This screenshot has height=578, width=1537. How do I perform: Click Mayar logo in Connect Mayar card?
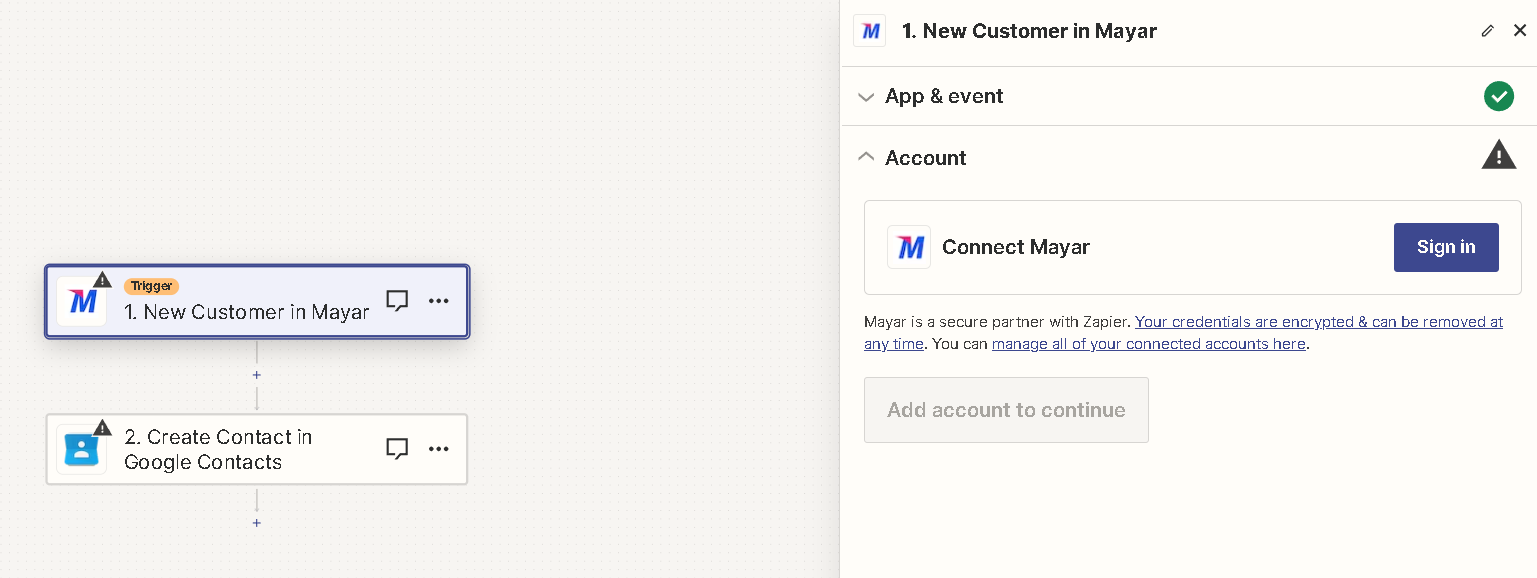pyautogui.click(x=910, y=247)
